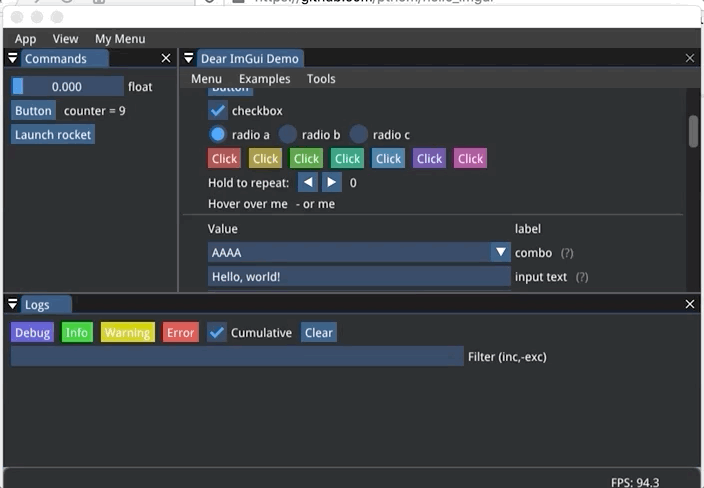Close the Logs panel with its X
Image resolution: width=704 pixels, height=488 pixels.
[690, 304]
